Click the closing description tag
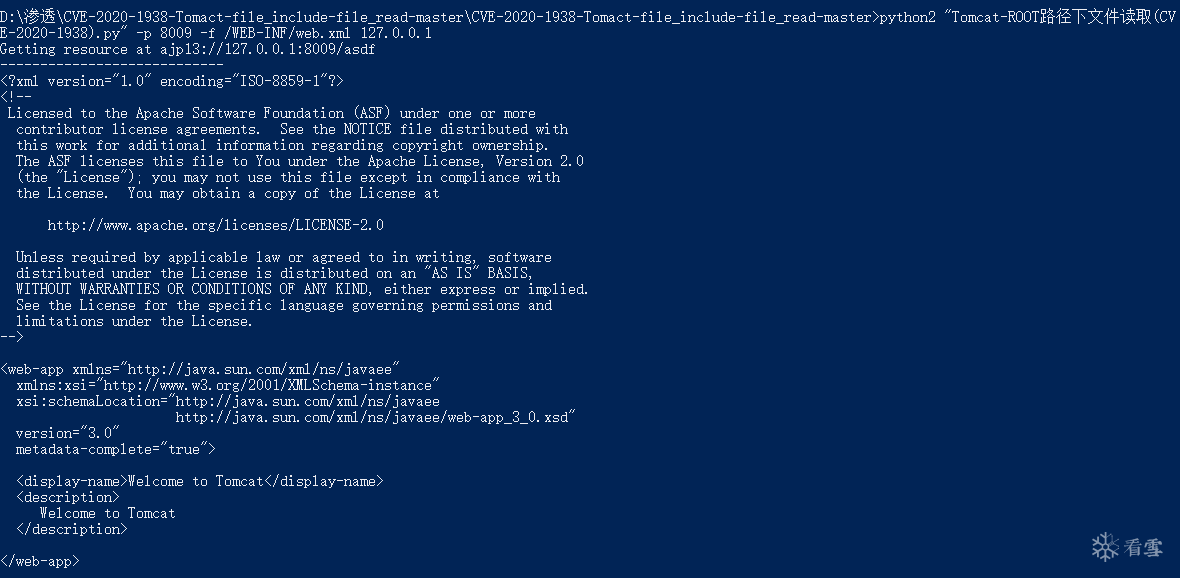This screenshot has height=578, width=1181. [72, 529]
